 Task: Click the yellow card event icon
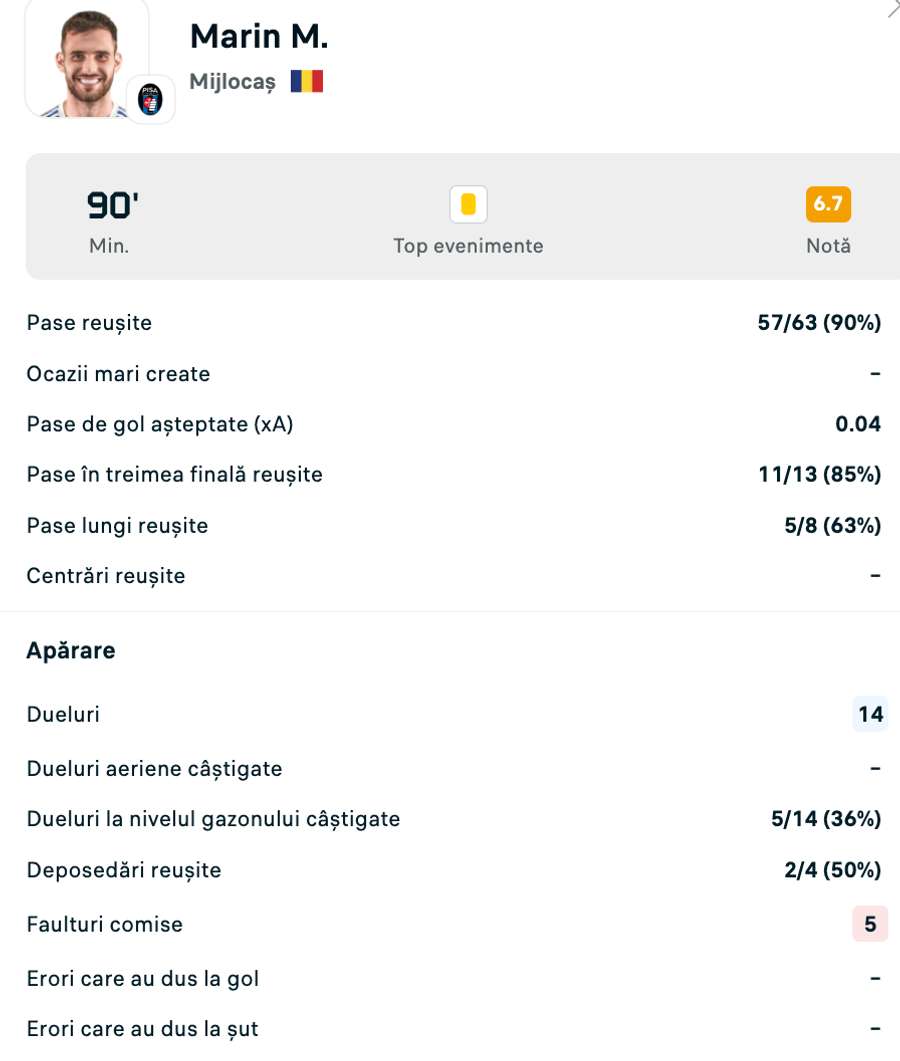pyautogui.click(x=468, y=205)
